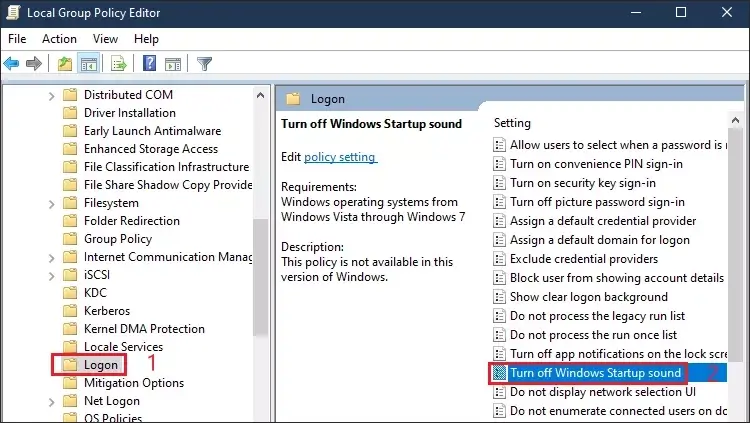Click the tree pane scroll up arrow
Screen dimensions: 750x423
(261, 95)
